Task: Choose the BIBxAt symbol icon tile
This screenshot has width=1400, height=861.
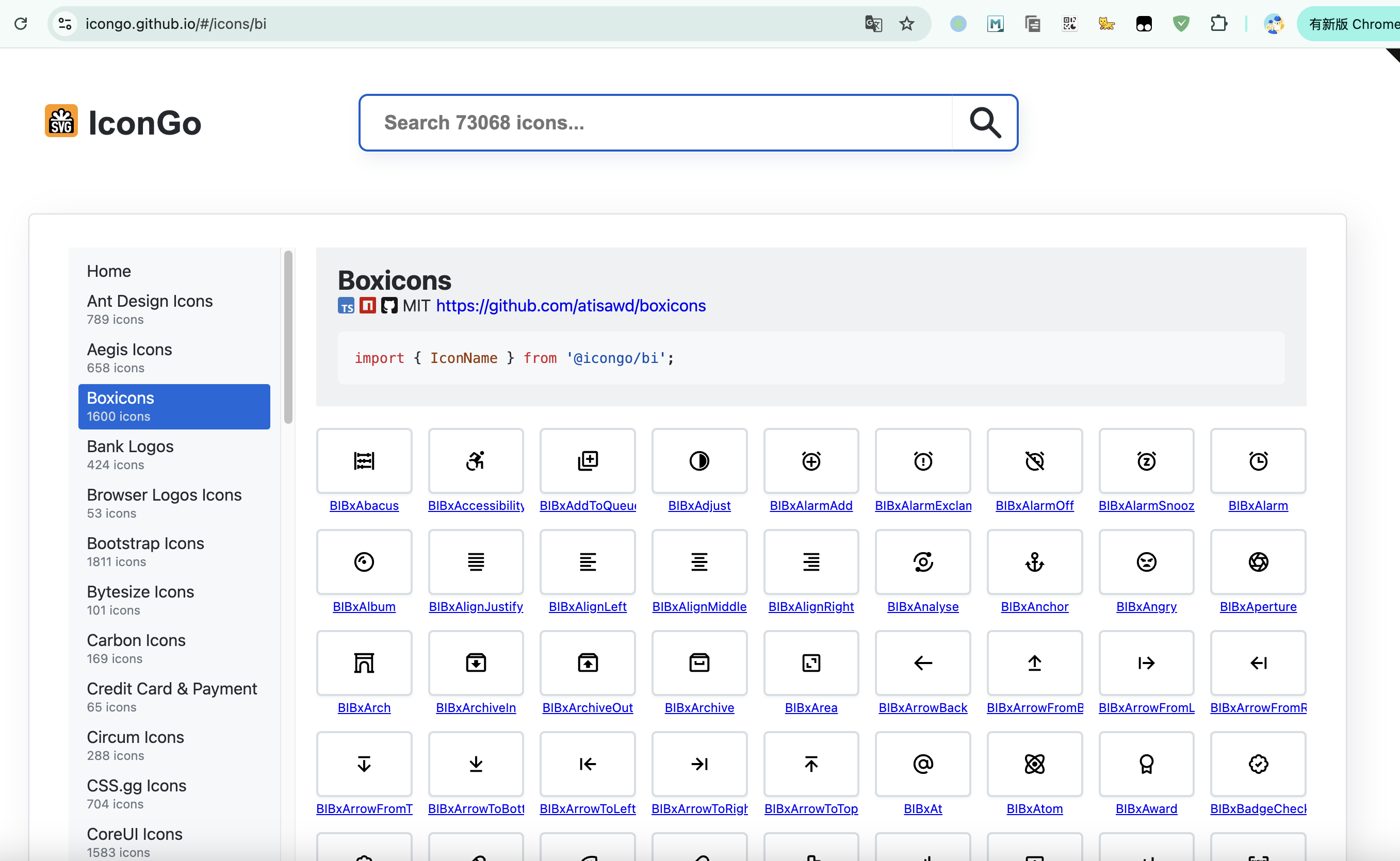Action: click(923, 764)
